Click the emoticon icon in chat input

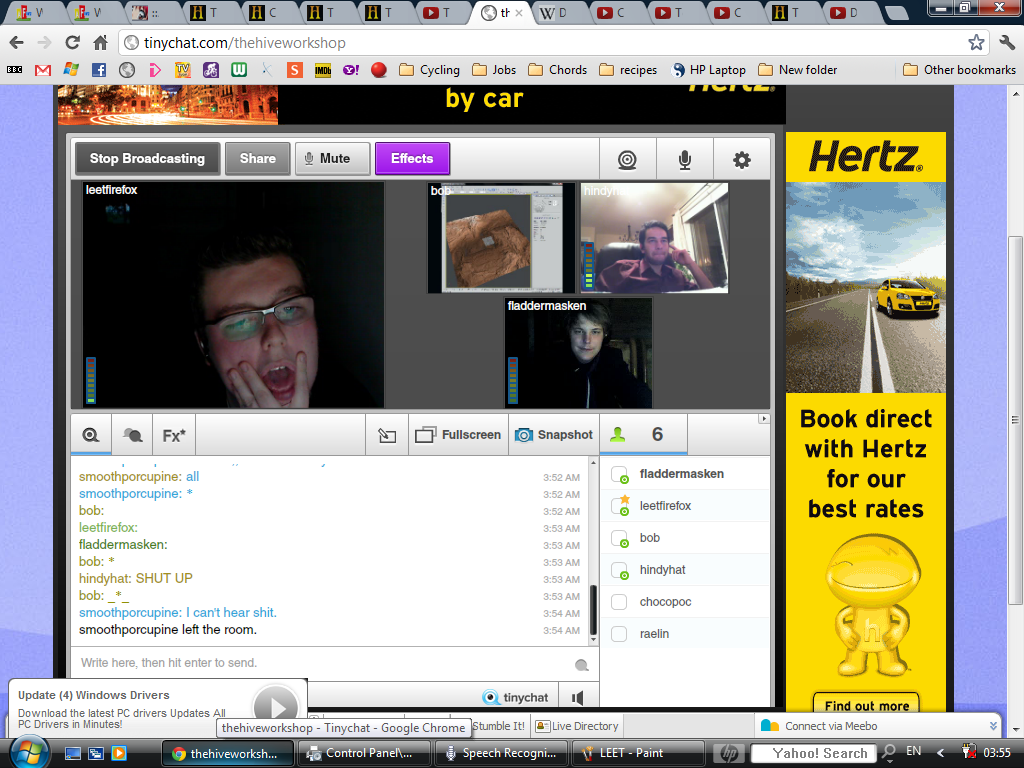tap(582, 665)
